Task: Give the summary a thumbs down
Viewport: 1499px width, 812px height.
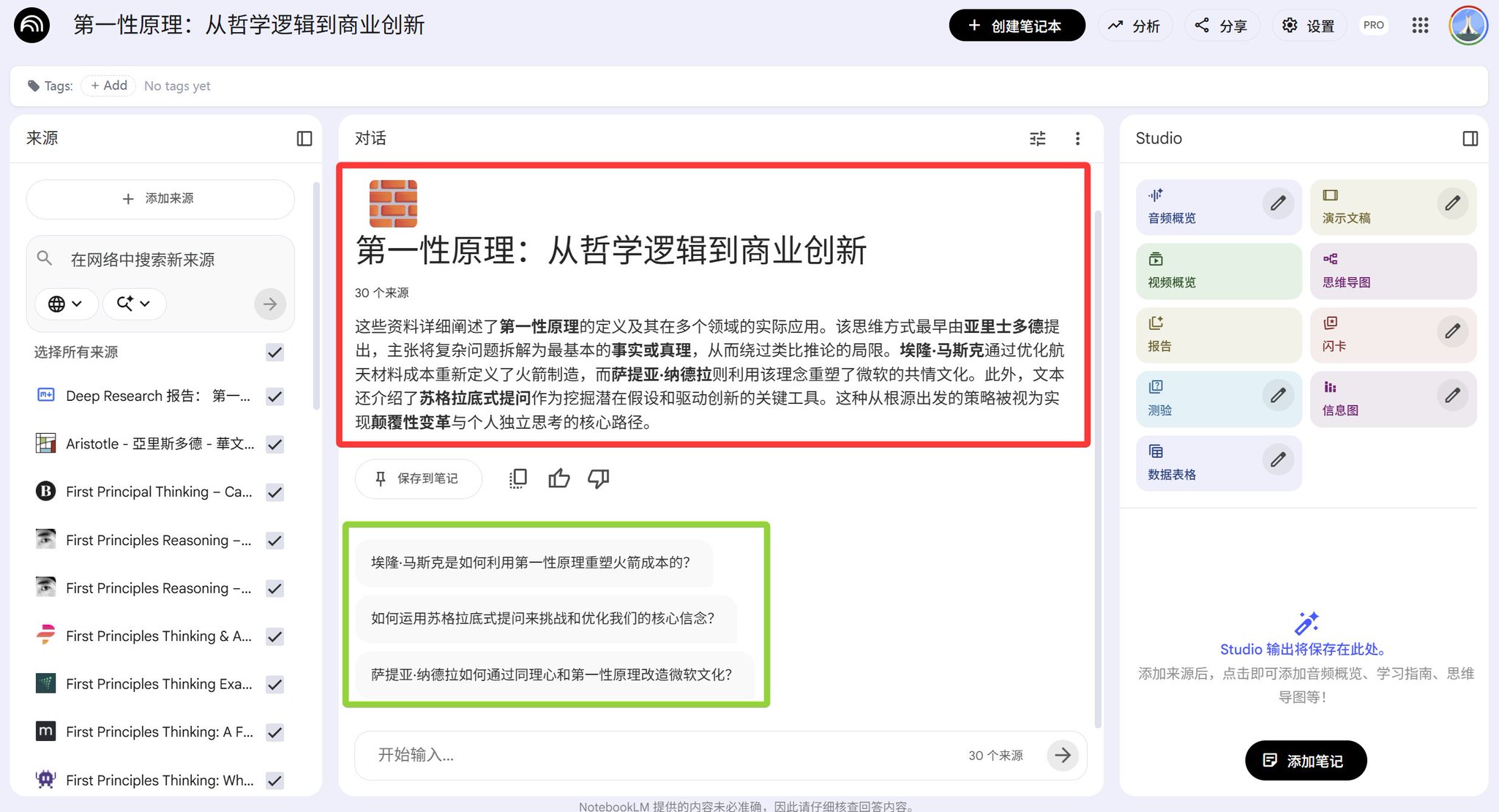Action: tap(598, 478)
